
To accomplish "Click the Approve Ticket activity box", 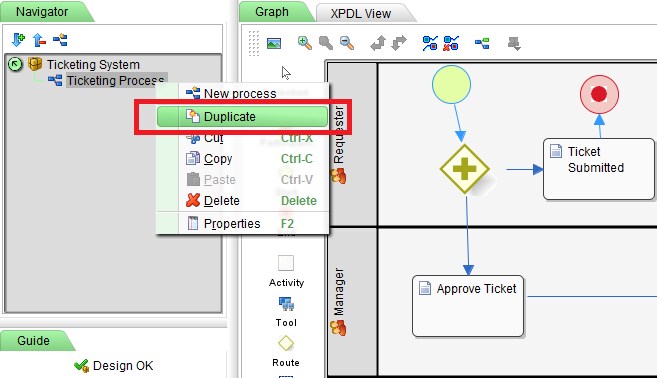I will [468, 306].
